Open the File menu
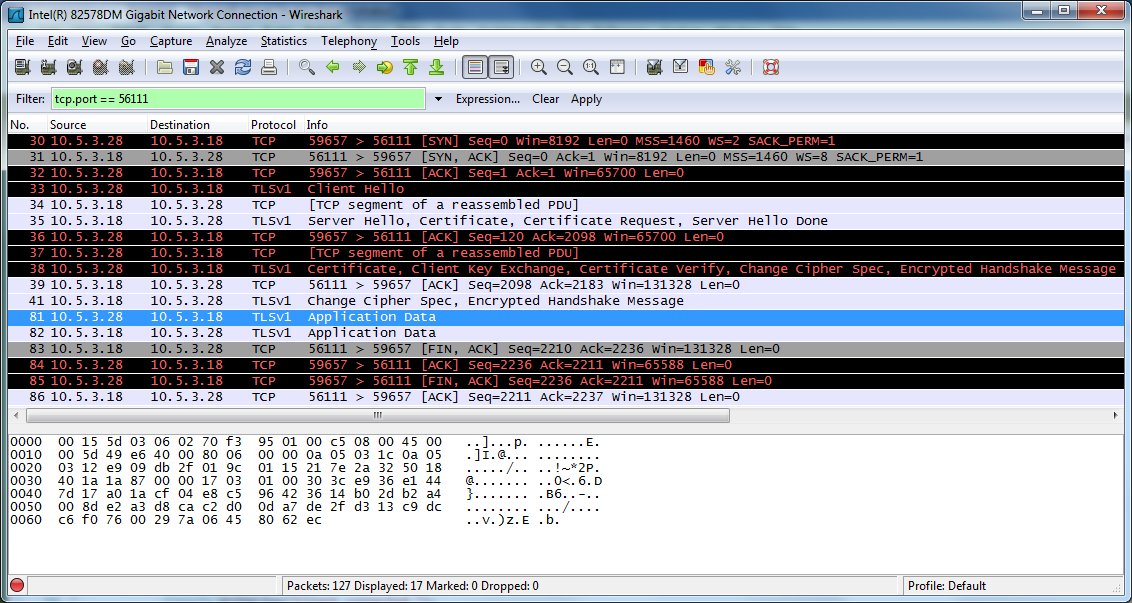This screenshot has width=1132, height=603. point(25,41)
